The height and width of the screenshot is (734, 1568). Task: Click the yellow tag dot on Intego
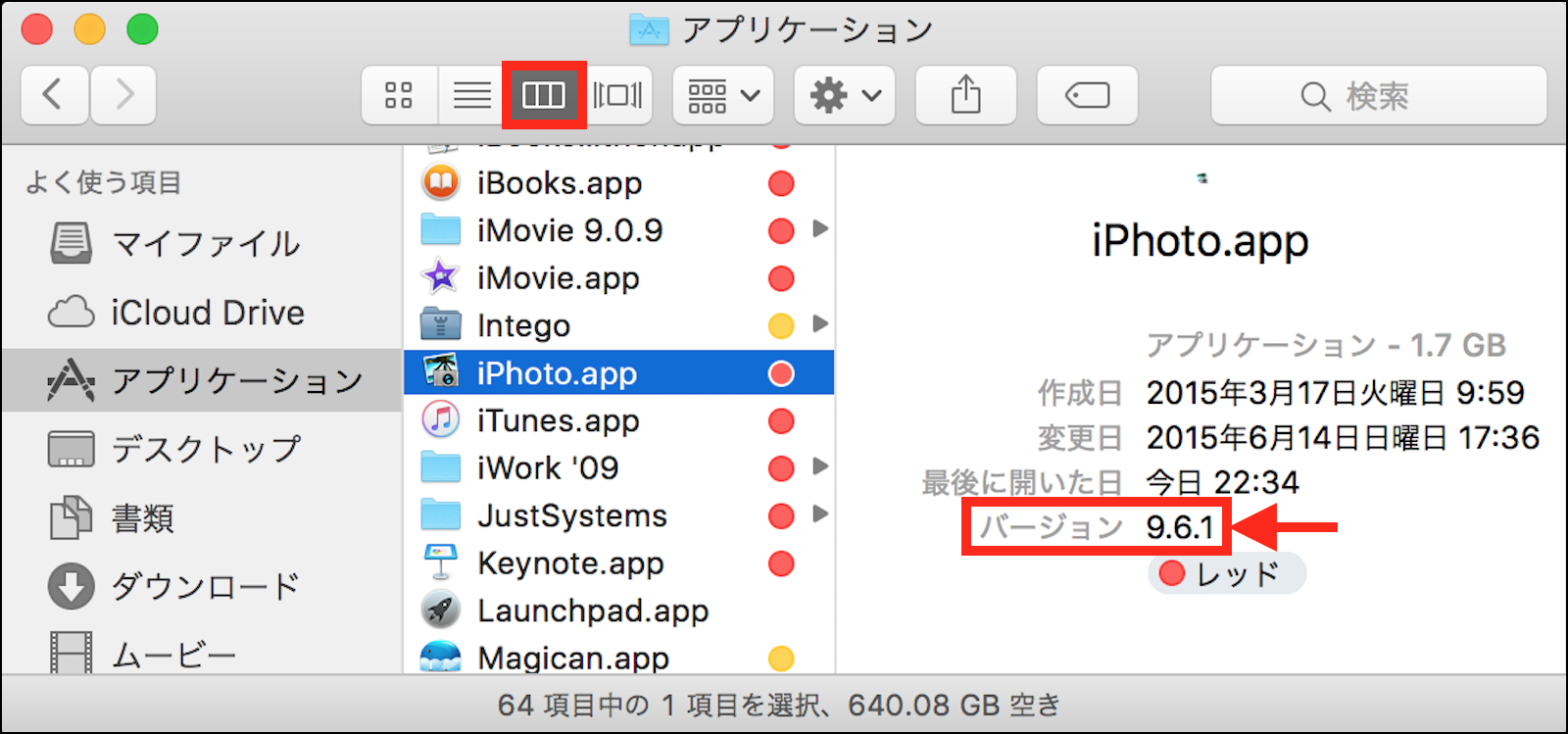click(x=781, y=325)
